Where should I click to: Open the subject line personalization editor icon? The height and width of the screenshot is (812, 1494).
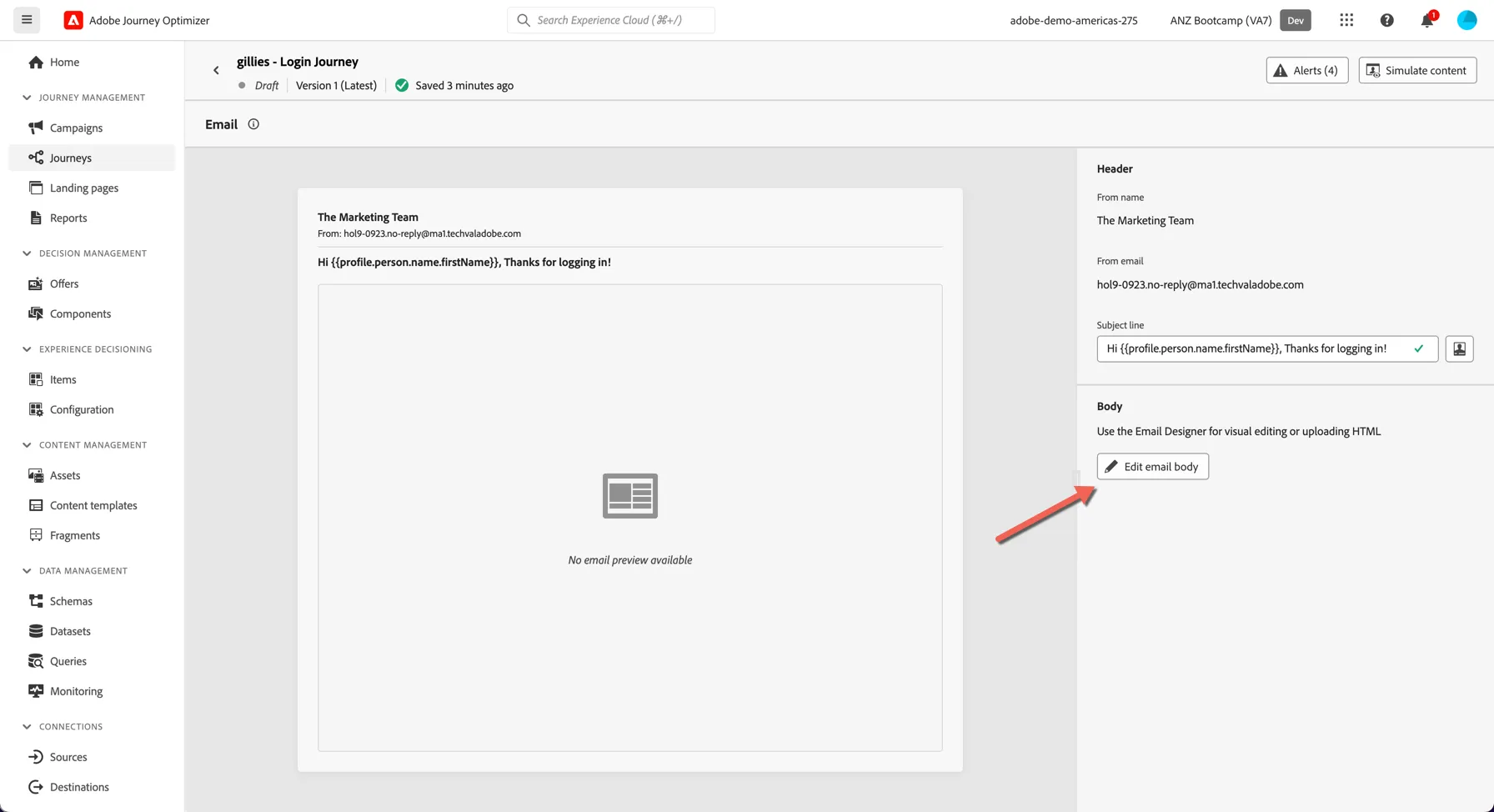1459,348
